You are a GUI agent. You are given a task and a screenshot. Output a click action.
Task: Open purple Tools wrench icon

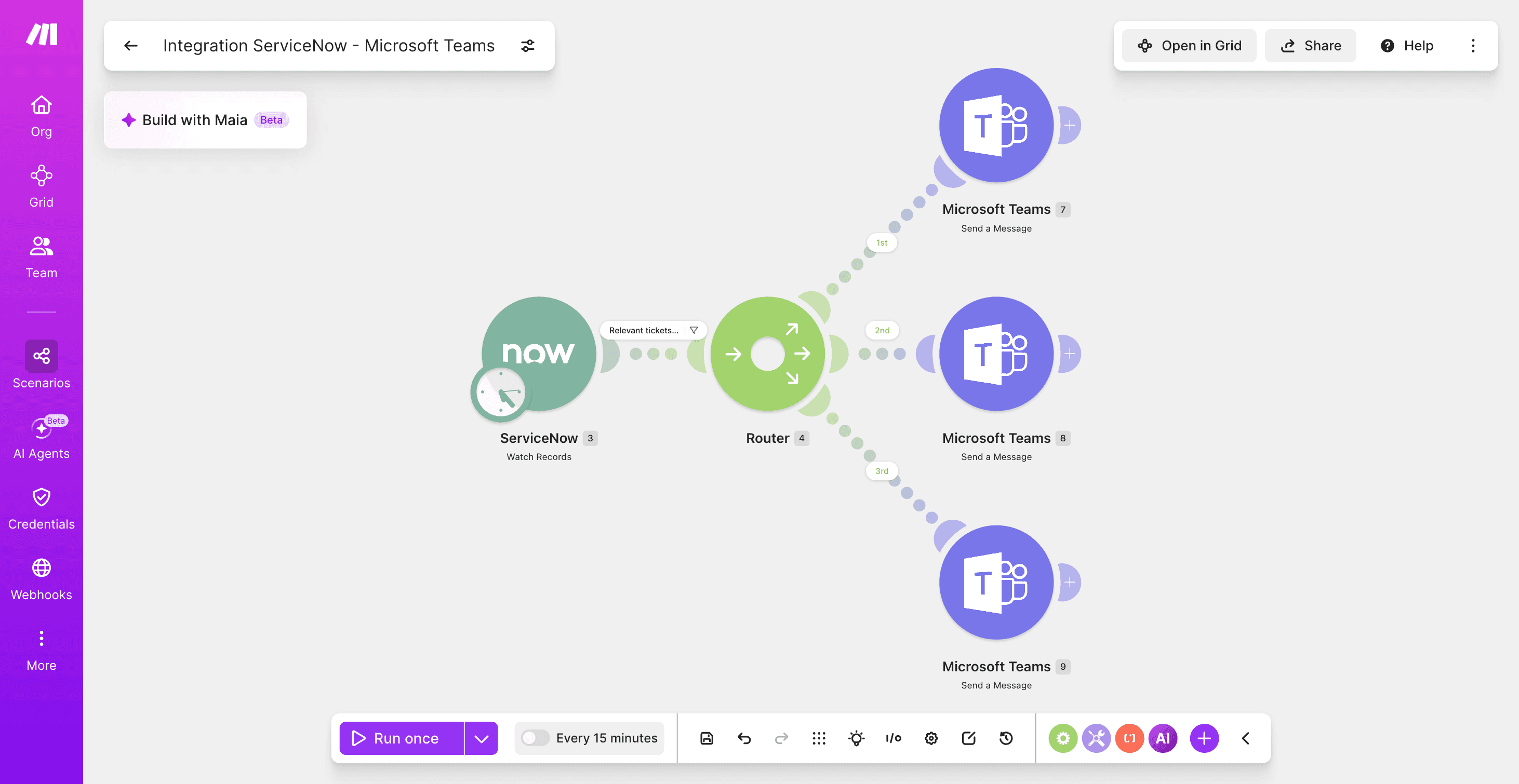[x=1096, y=738]
